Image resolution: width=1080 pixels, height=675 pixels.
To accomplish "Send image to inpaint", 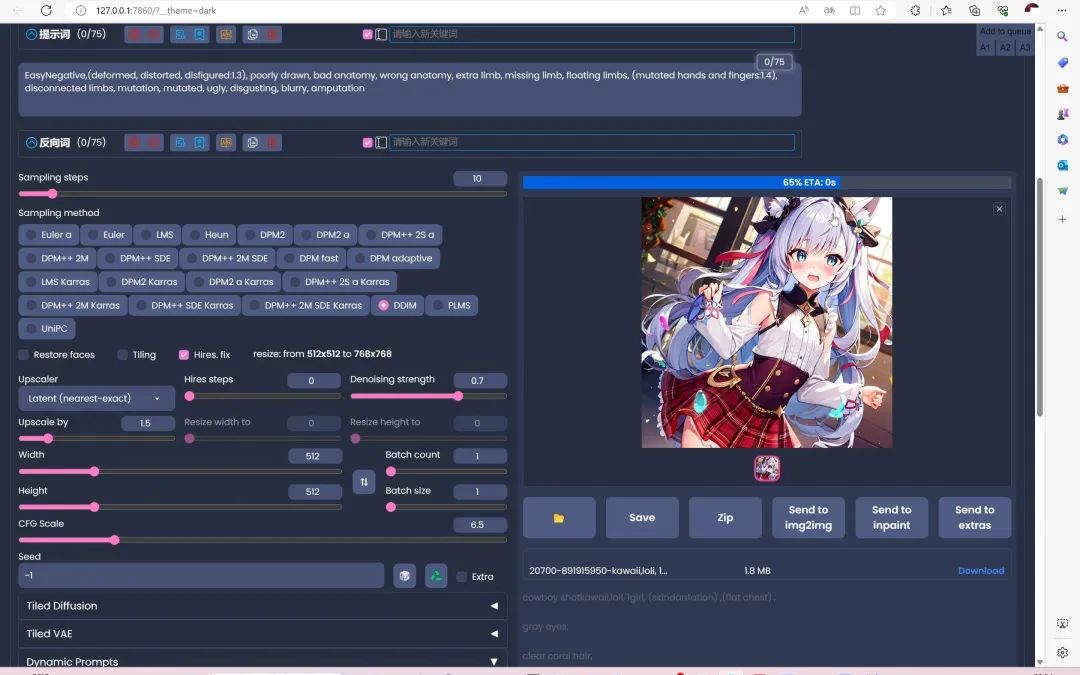I will click(891, 518).
